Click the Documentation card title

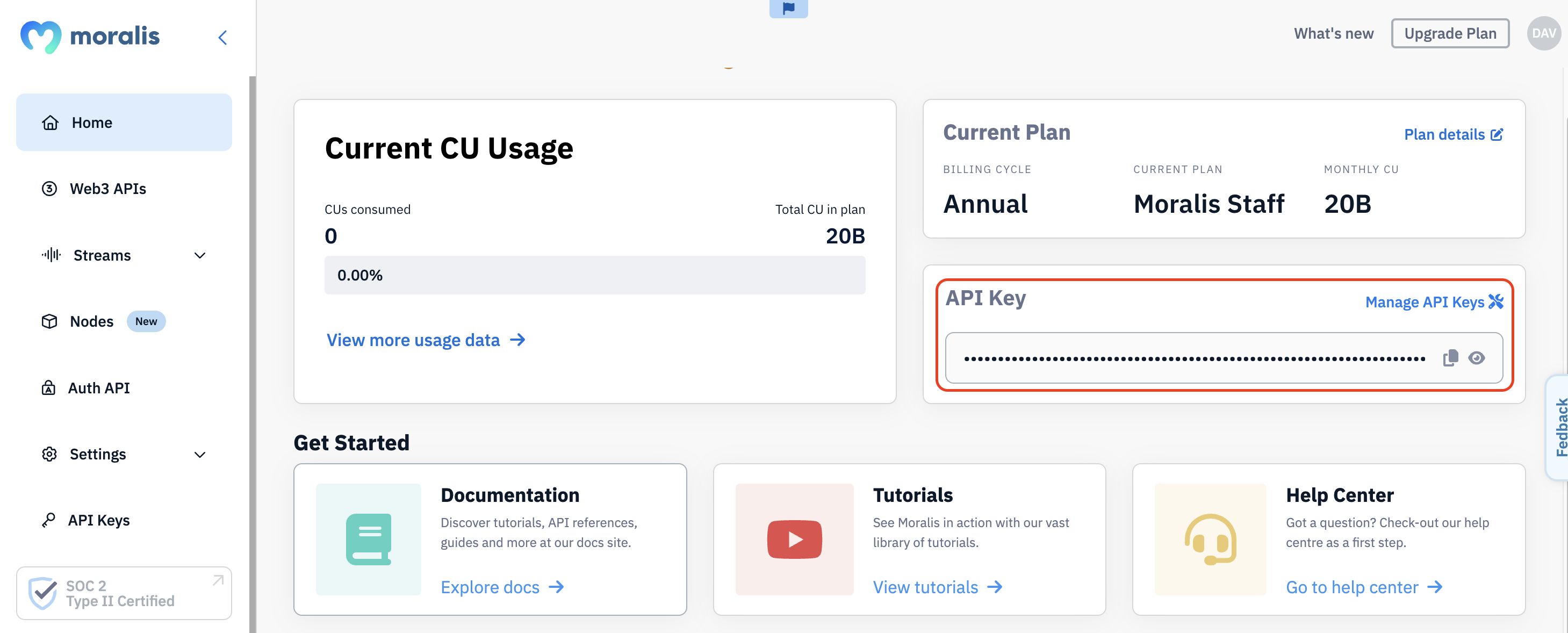tap(510, 495)
